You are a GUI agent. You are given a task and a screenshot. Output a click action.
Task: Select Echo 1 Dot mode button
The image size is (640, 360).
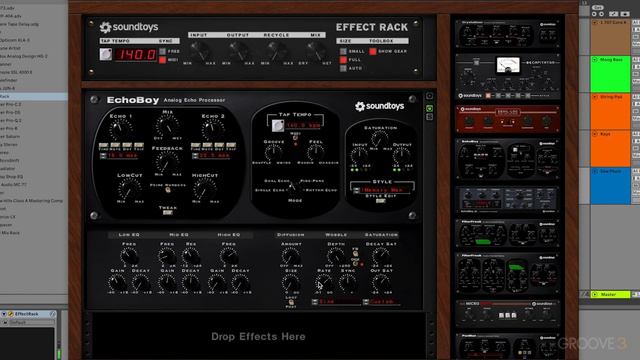coord(127,146)
